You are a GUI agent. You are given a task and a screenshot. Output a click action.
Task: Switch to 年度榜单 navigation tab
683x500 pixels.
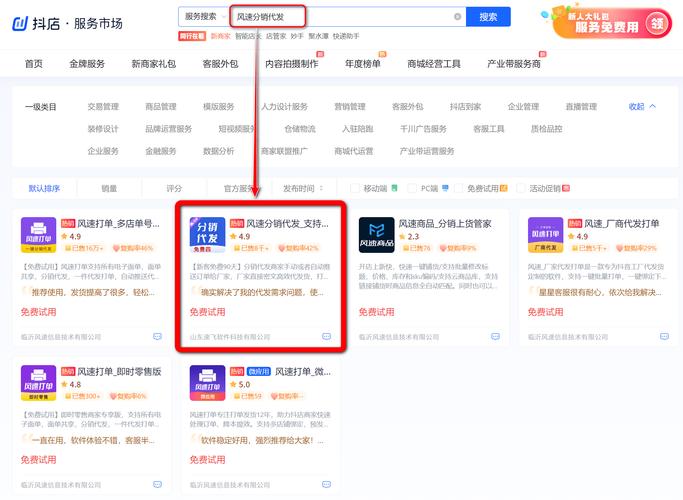pos(363,63)
